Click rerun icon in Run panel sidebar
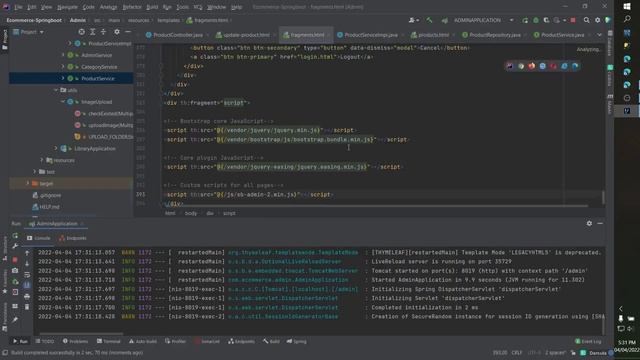This screenshot has height=360, width=640. [15, 236]
